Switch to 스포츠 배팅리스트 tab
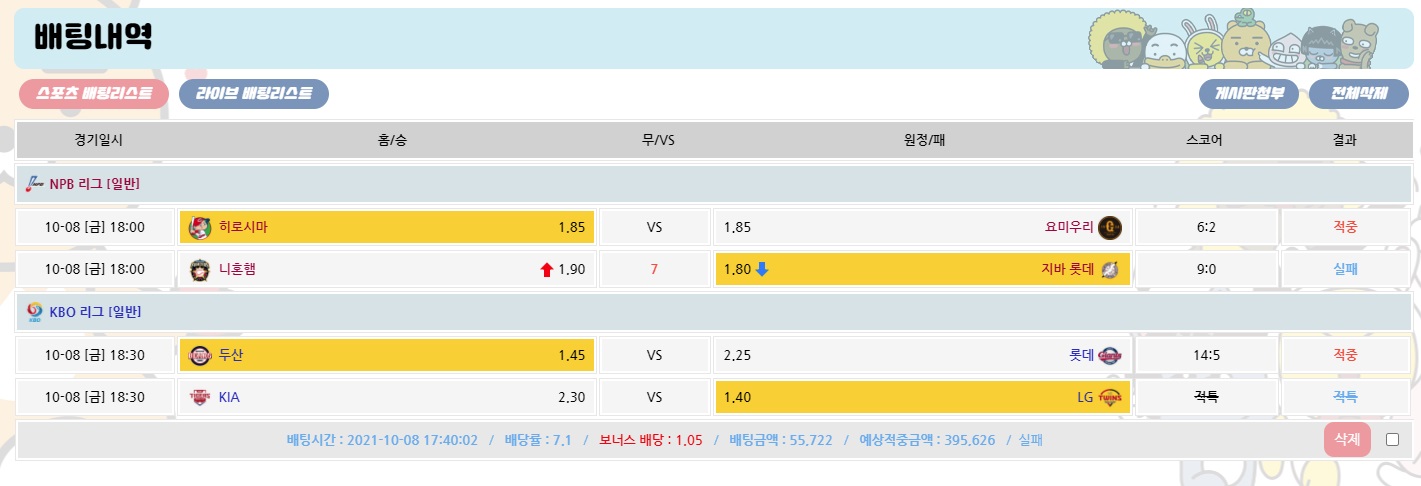This screenshot has height=486, width=1421. [x=94, y=93]
